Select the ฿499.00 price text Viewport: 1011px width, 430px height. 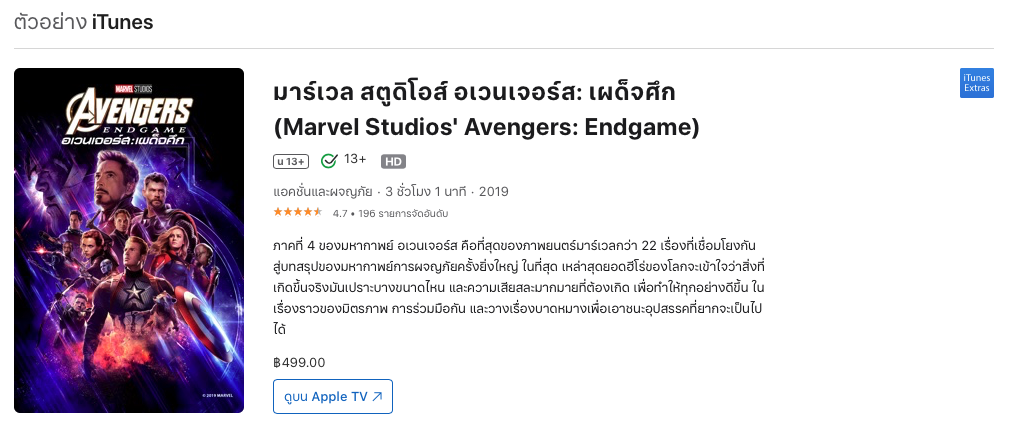click(299, 362)
